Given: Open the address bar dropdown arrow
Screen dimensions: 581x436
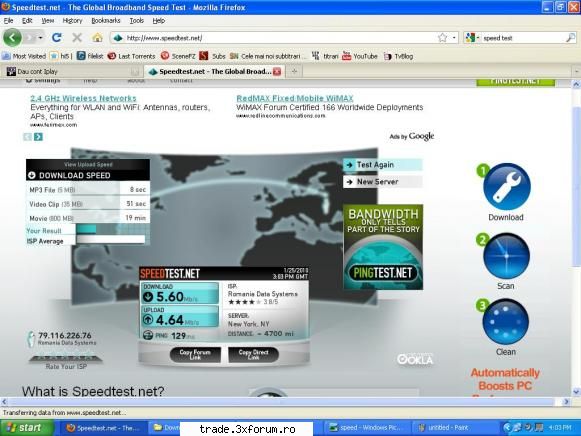Looking at the screenshot, I should click(454, 37).
